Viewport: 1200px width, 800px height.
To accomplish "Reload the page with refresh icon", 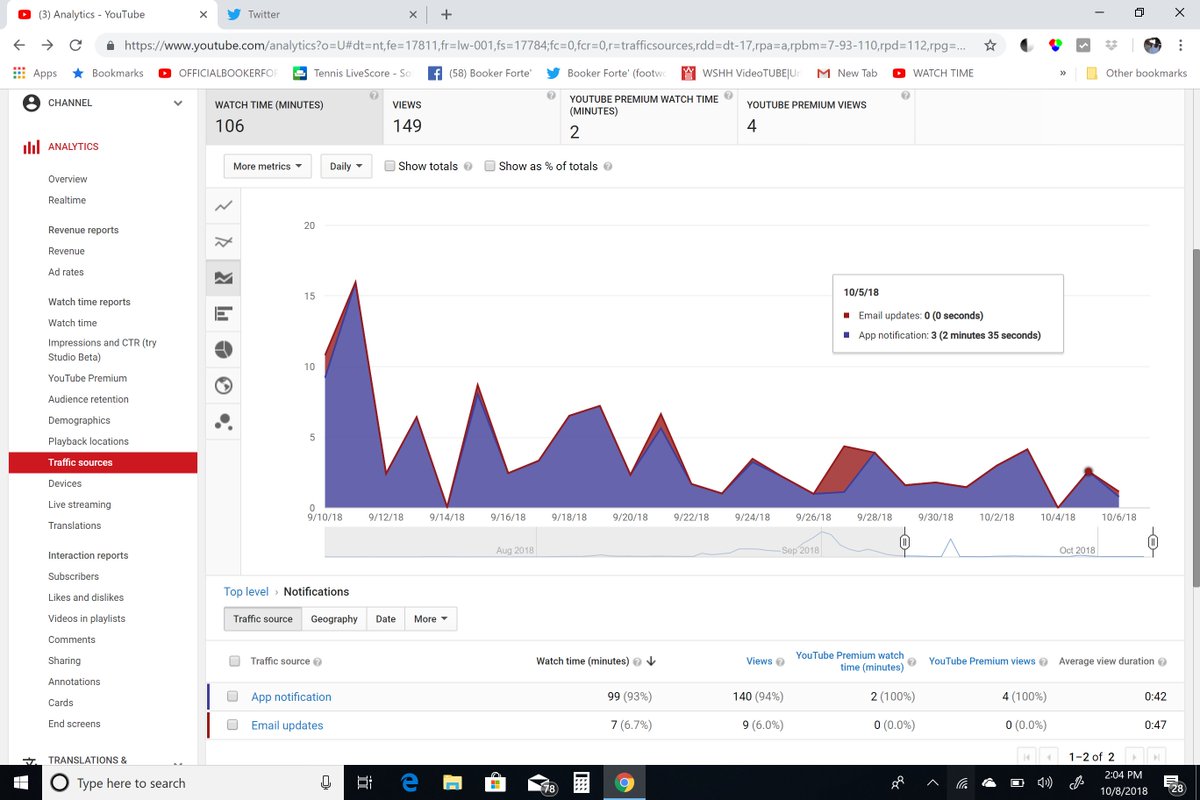I will pos(75,45).
